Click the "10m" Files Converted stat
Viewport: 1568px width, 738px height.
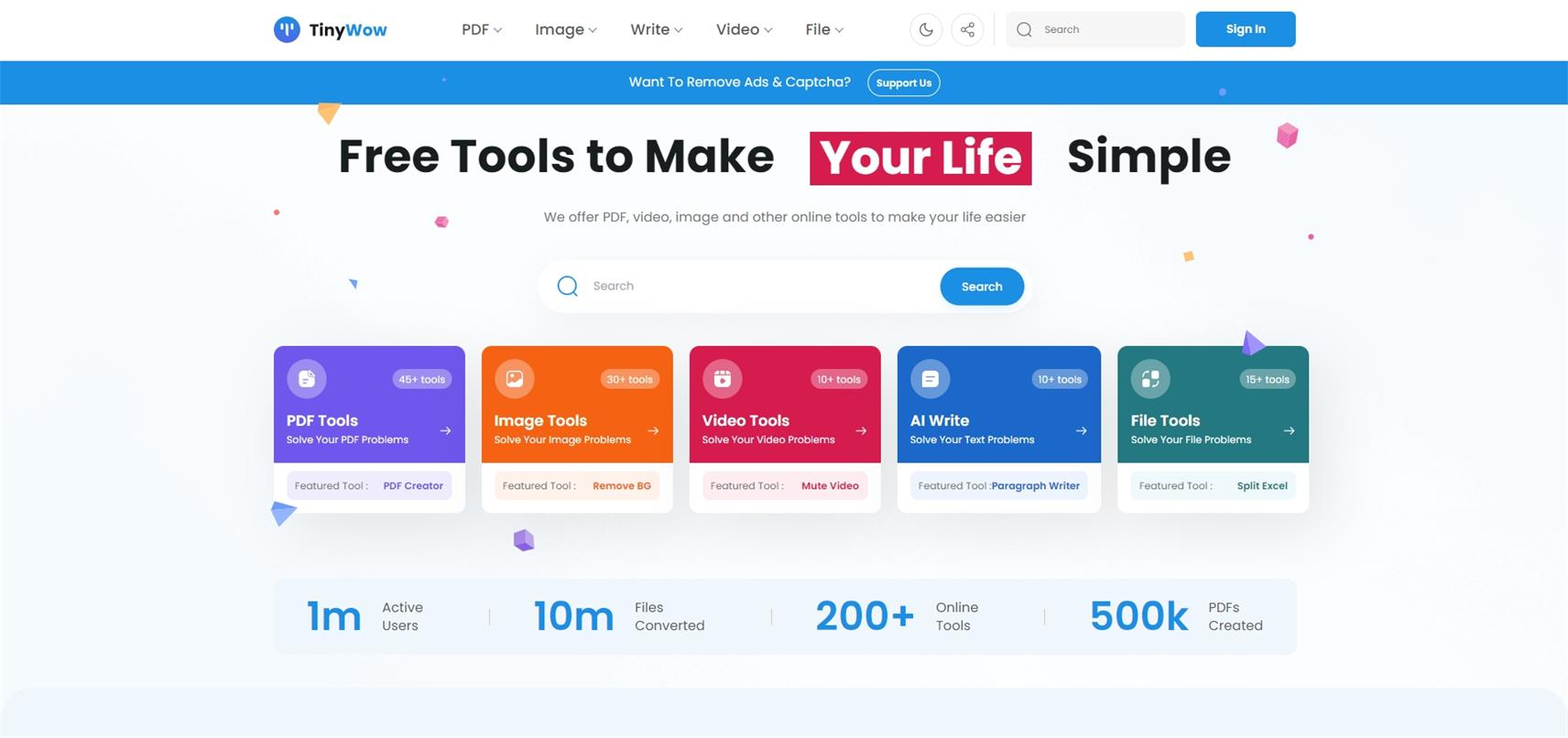point(573,616)
